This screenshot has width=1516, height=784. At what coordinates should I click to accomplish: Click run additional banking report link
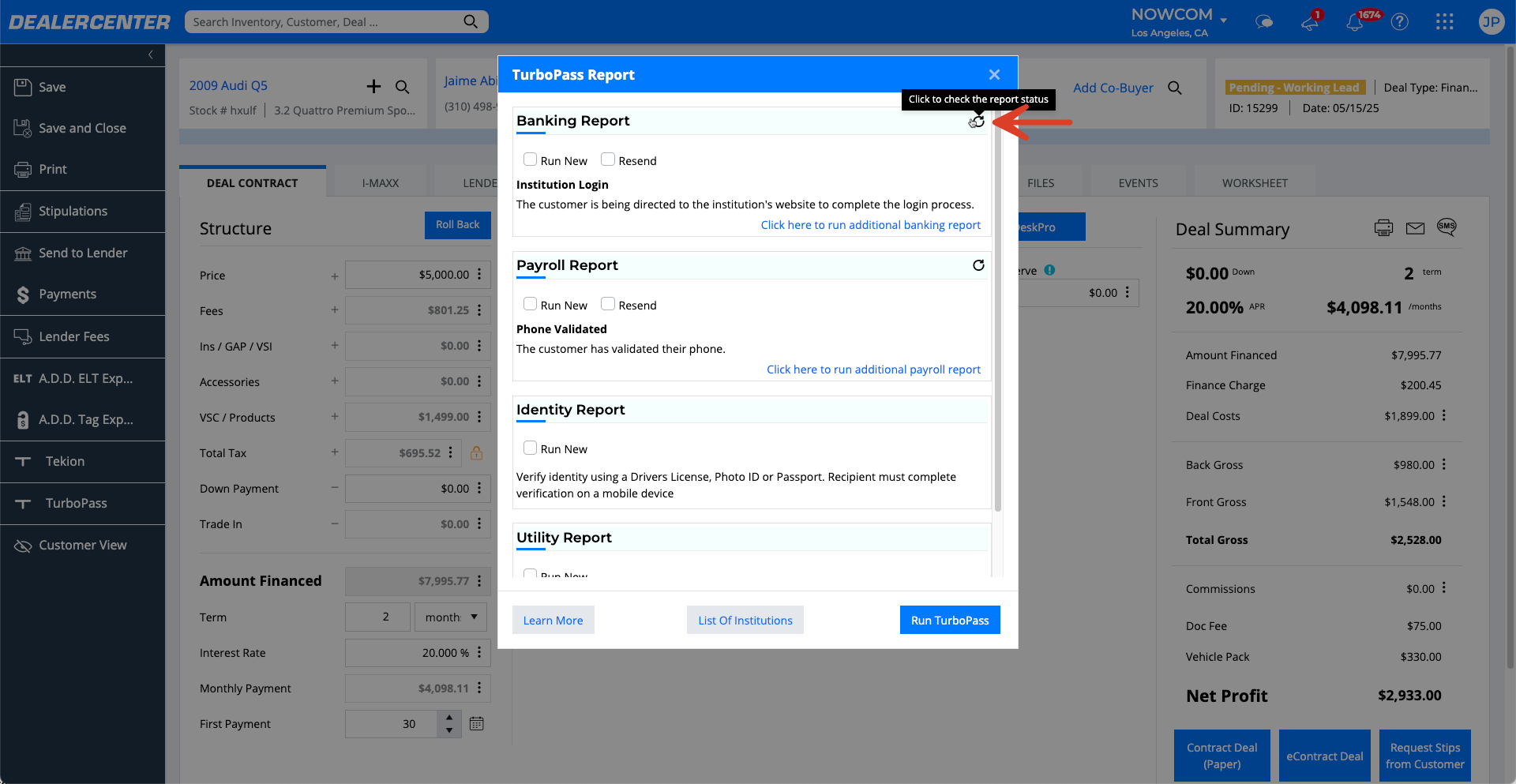point(870,225)
